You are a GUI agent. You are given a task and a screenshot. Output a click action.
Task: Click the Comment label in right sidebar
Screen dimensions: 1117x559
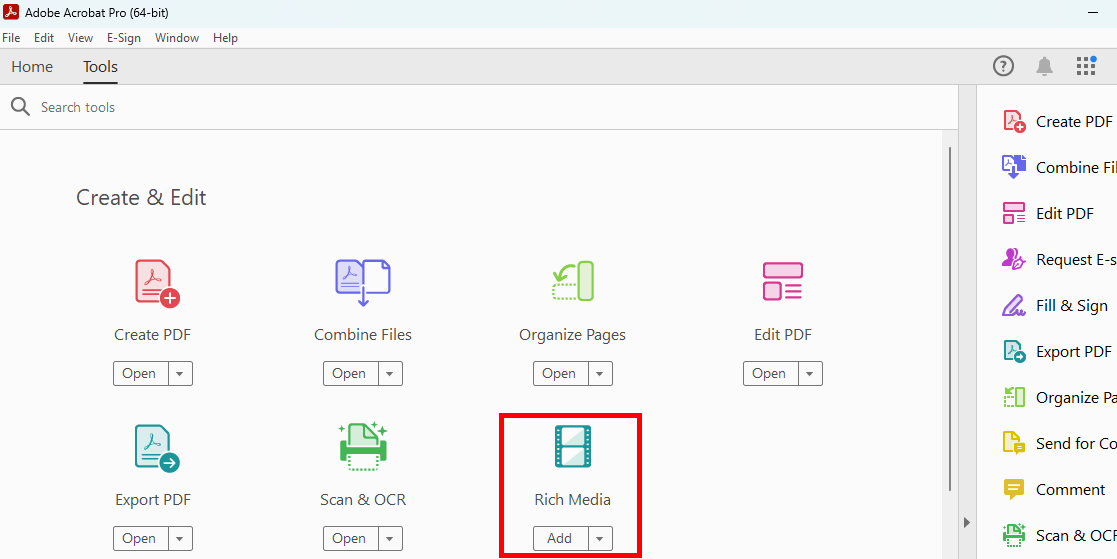coord(1071,489)
